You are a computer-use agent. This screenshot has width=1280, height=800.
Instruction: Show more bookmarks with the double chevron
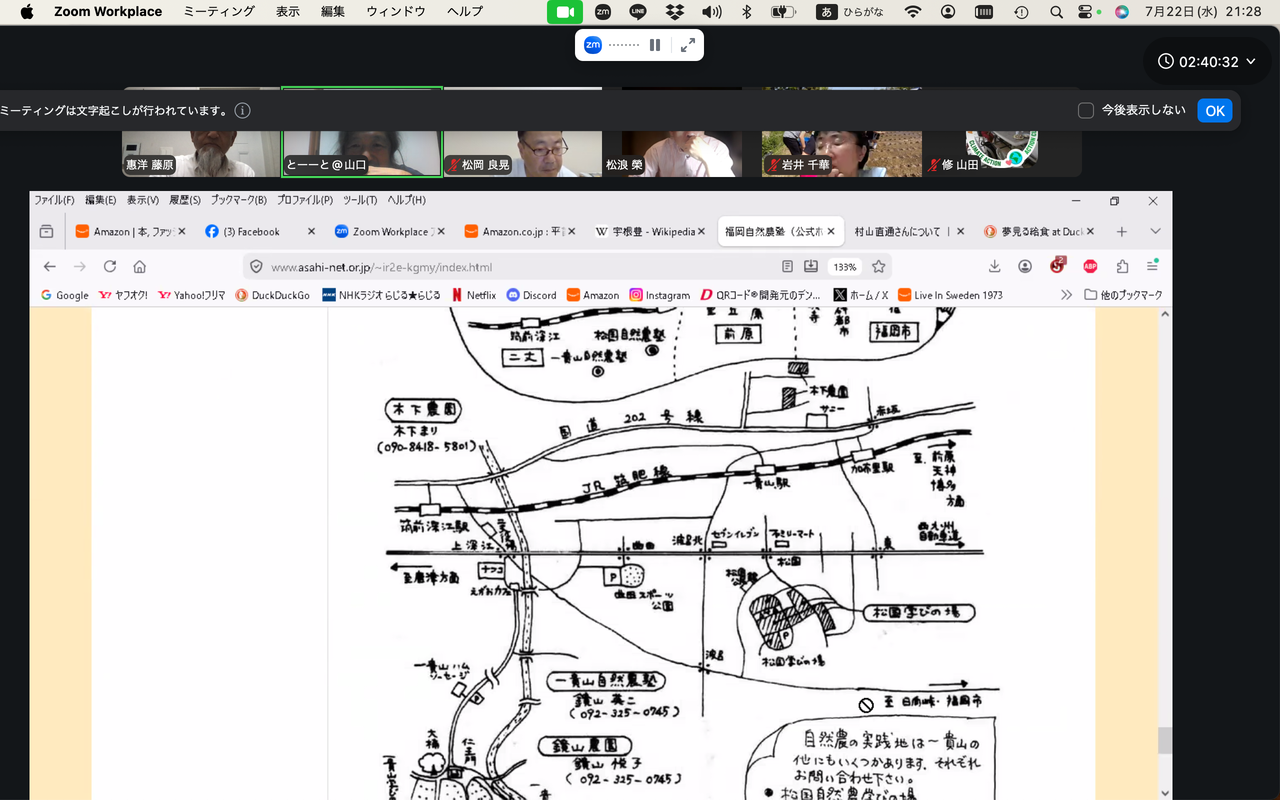(1066, 295)
